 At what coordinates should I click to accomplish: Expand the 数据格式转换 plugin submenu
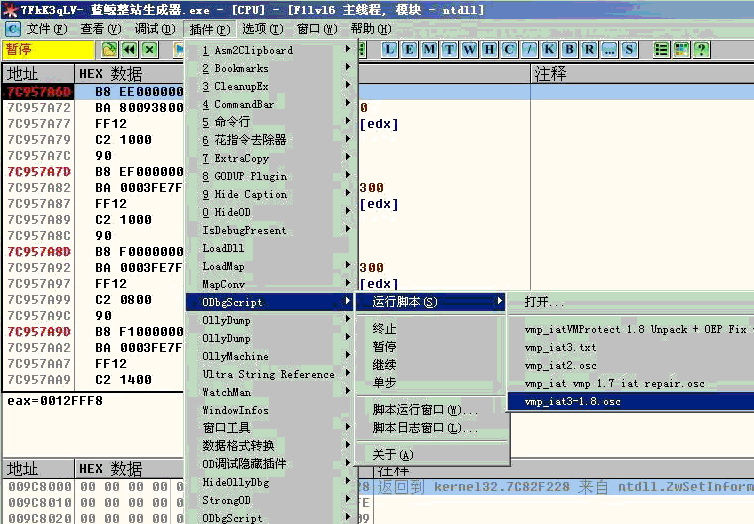click(x=271, y=446)
